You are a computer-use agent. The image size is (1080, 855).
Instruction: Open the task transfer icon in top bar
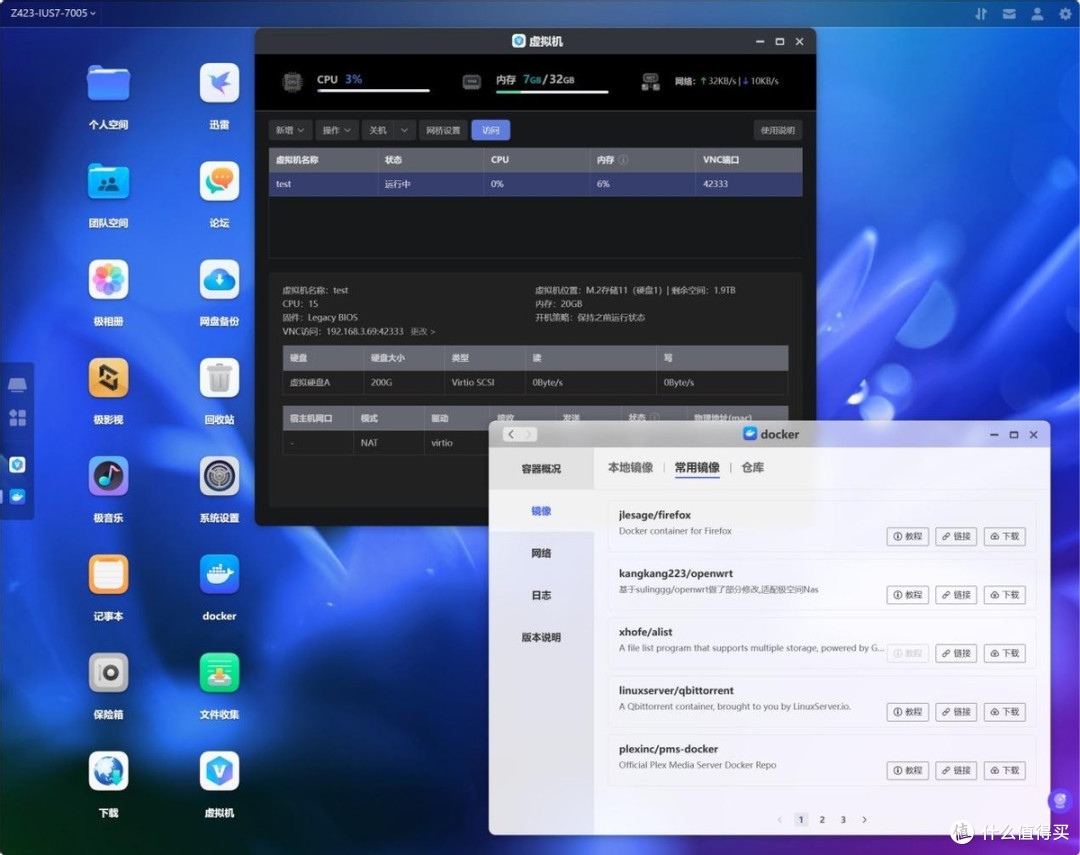coord(981,14)
